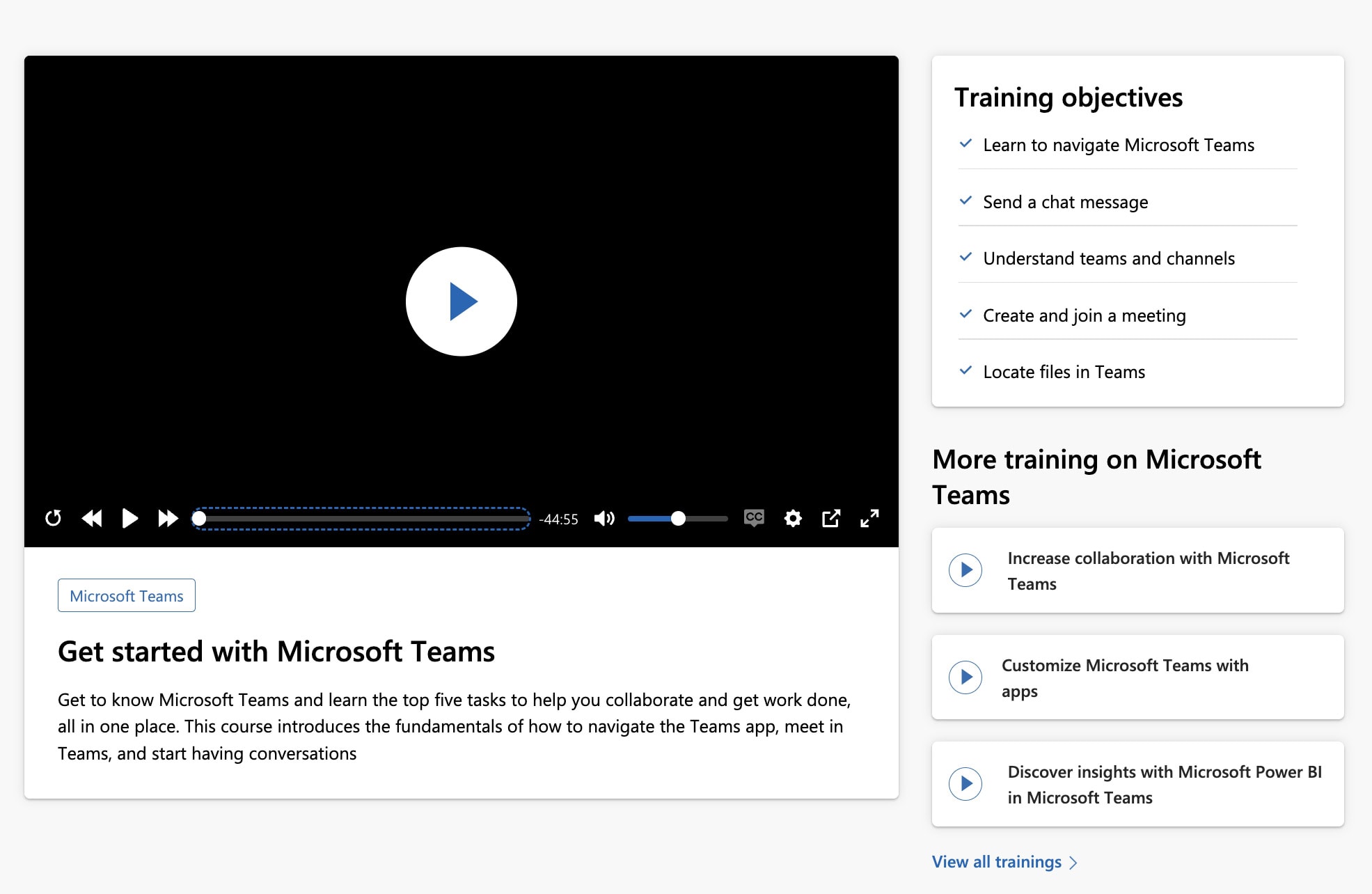The height and width of the screenshot is (894, 1372).
Task: Click the video progress seek bar
Action: click(361, 519)
